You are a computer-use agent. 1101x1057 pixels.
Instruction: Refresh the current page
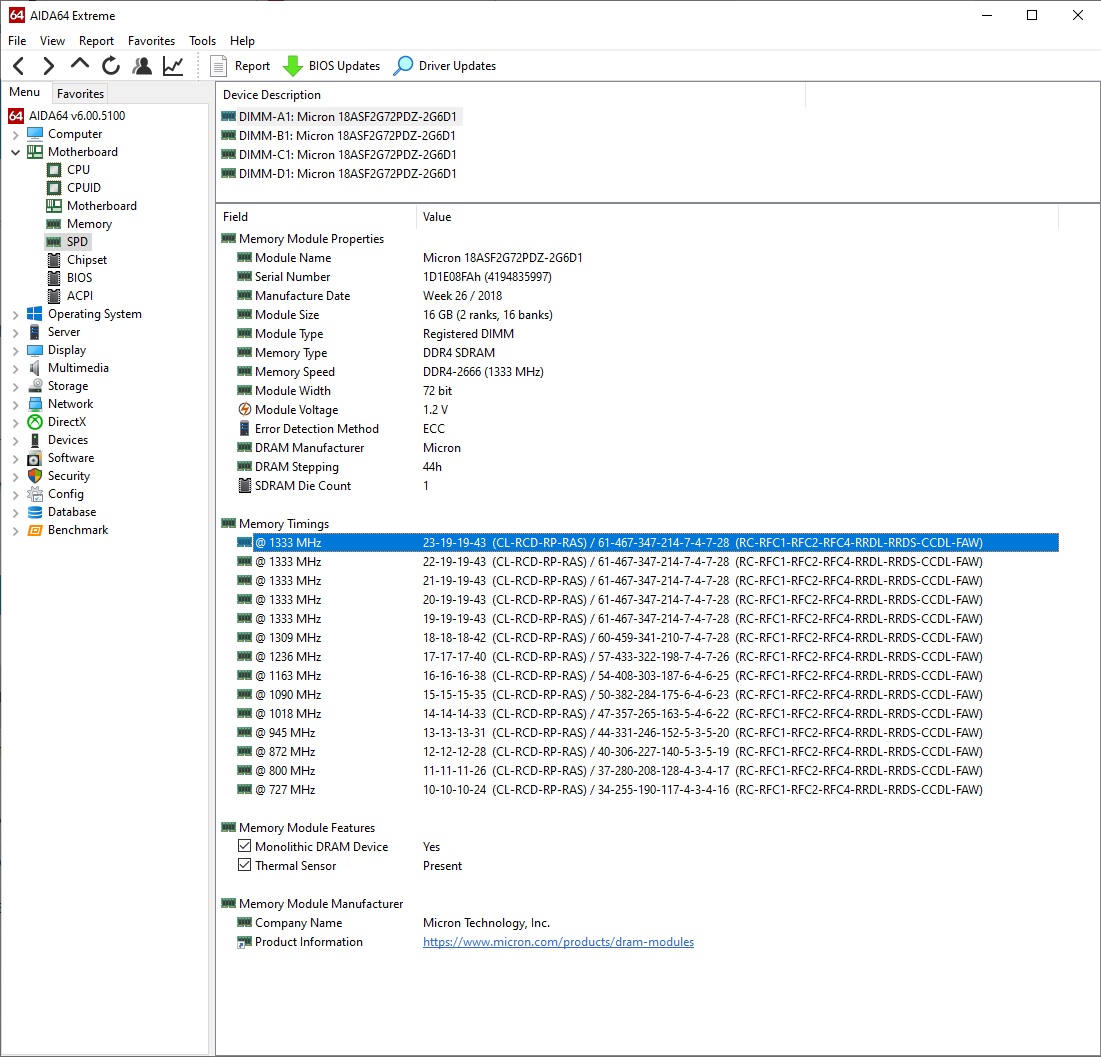tap(111, 66)
